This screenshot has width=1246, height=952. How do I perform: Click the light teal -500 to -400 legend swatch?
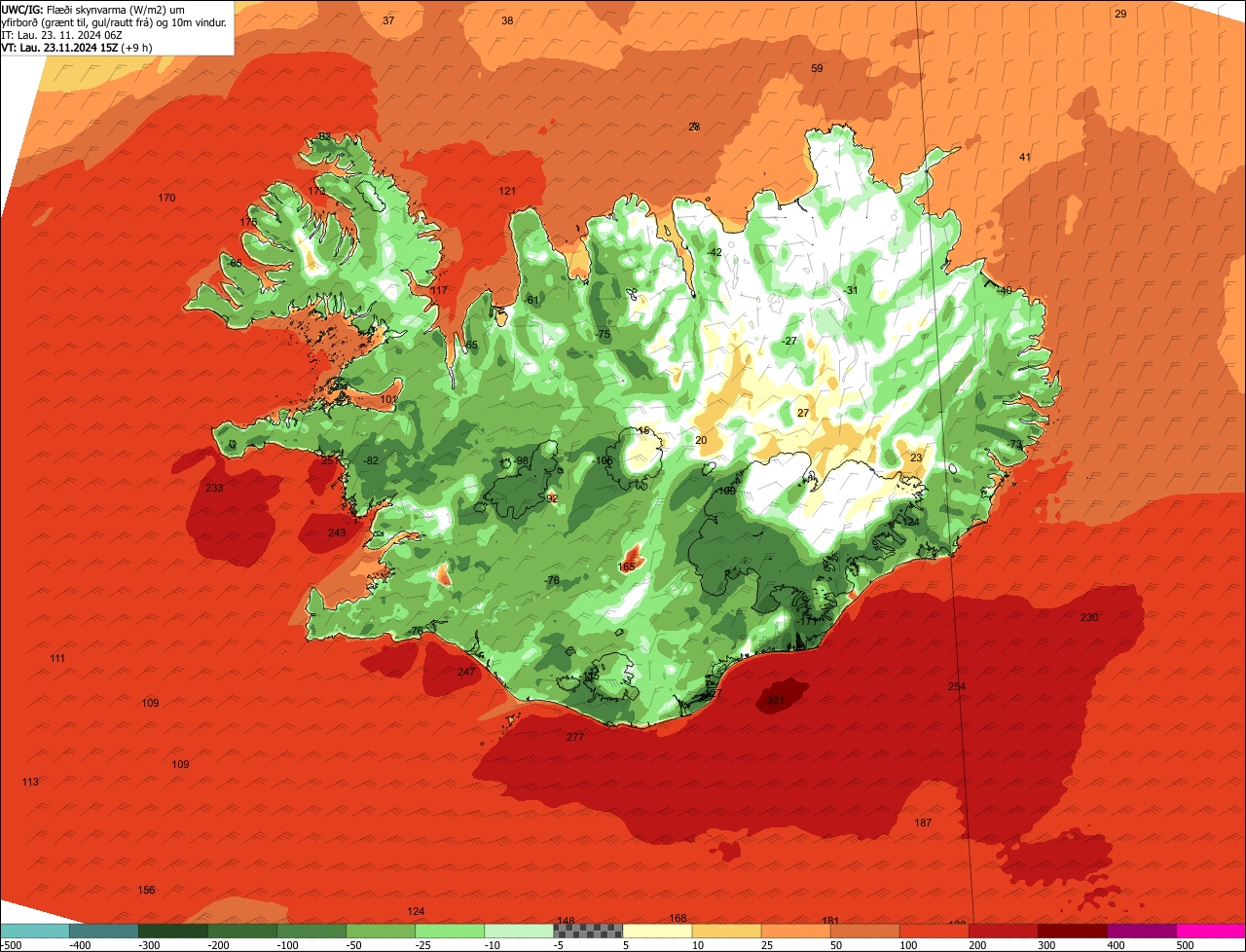coord(35,932)
